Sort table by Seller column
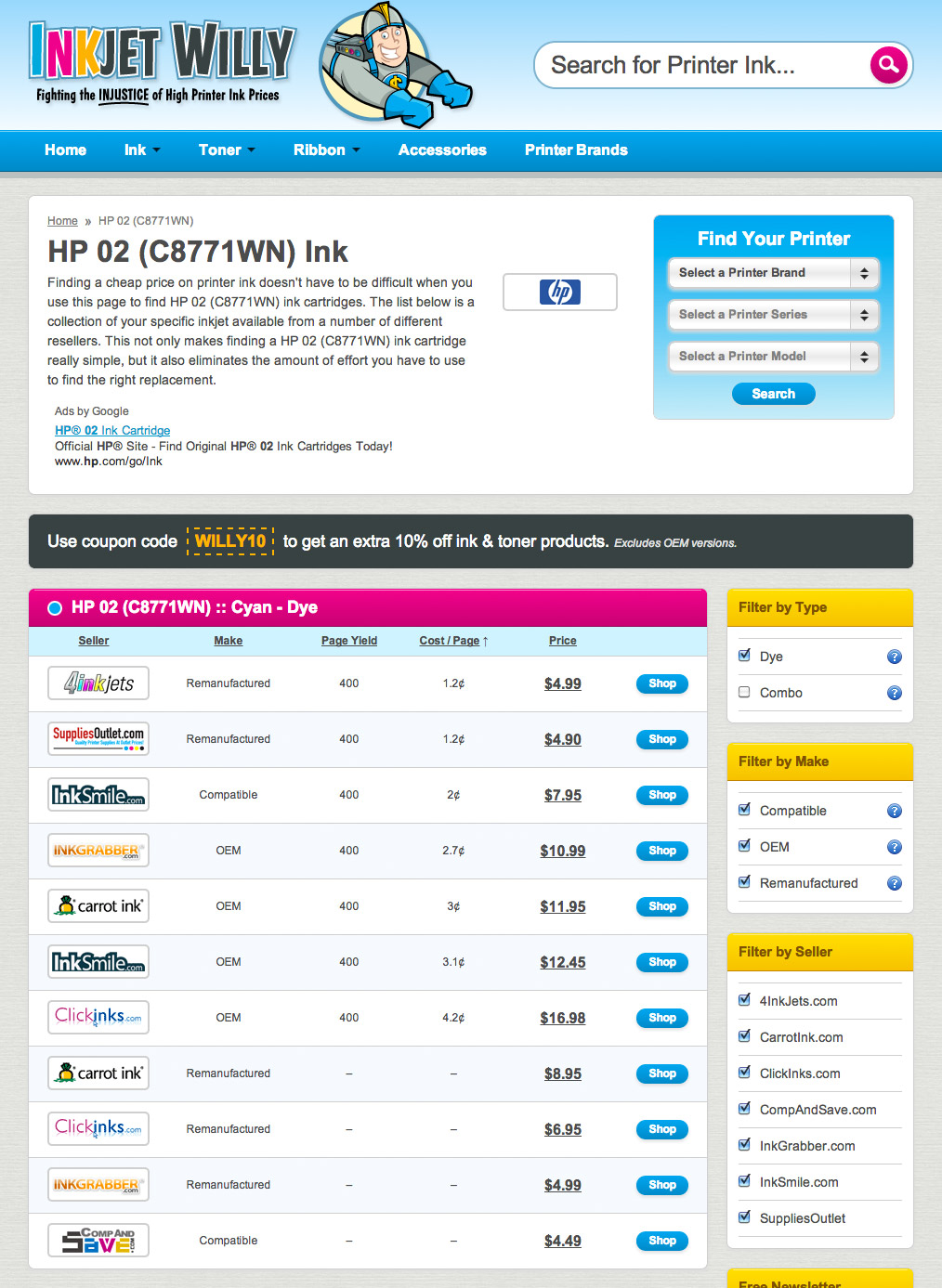This screenshot has height=1288, width=942. coord(94,641)
